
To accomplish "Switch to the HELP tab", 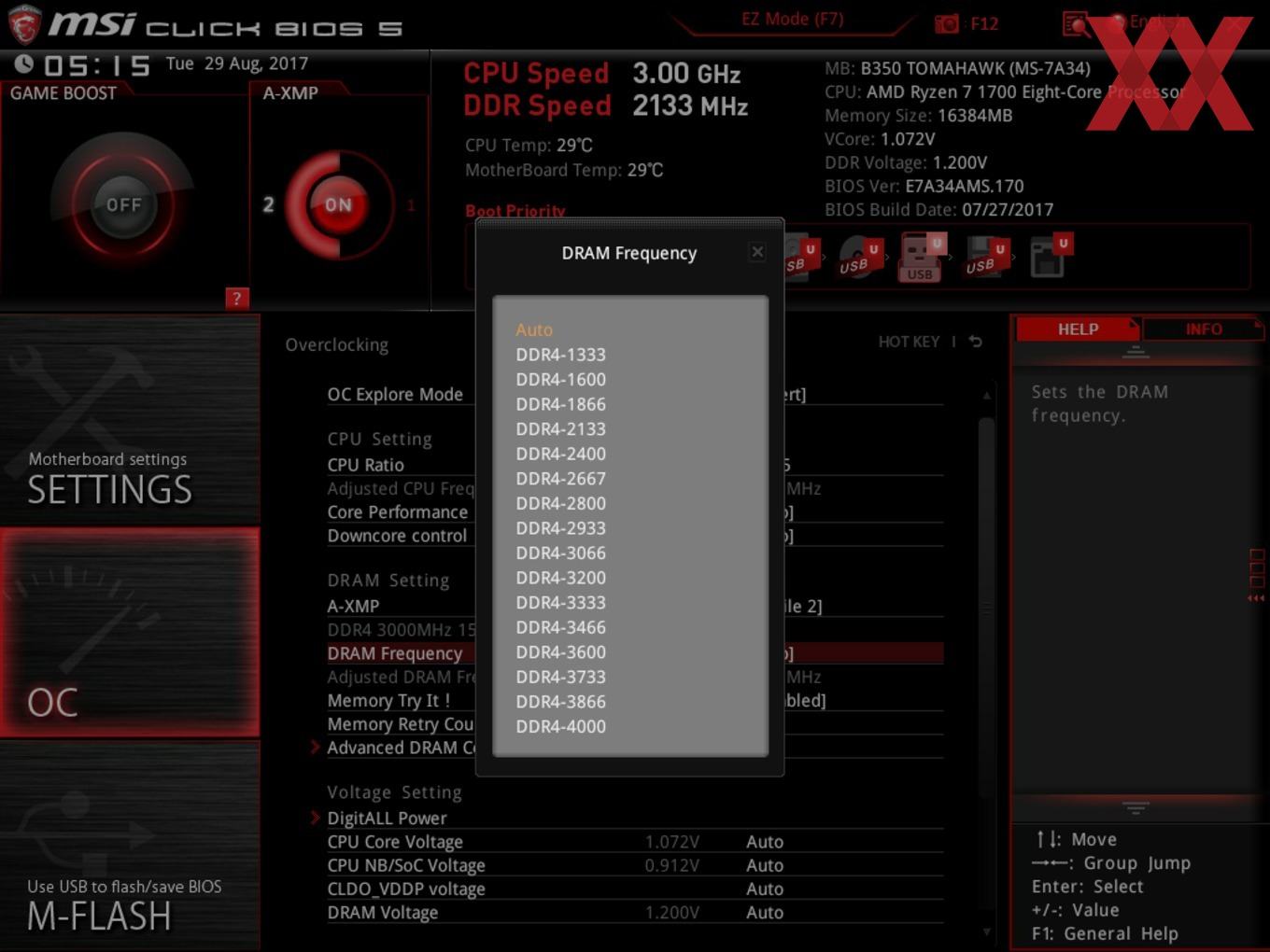I will (x=1078, y=329).
